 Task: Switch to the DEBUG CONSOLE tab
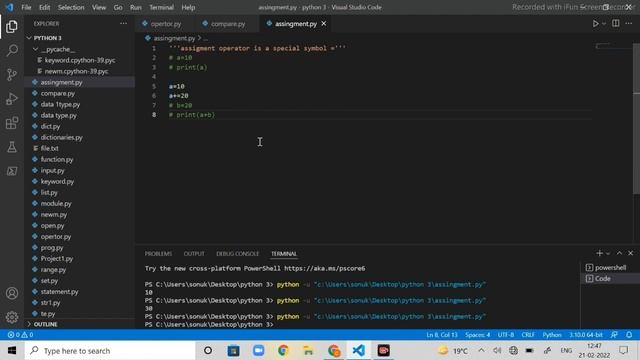(238, 254)
